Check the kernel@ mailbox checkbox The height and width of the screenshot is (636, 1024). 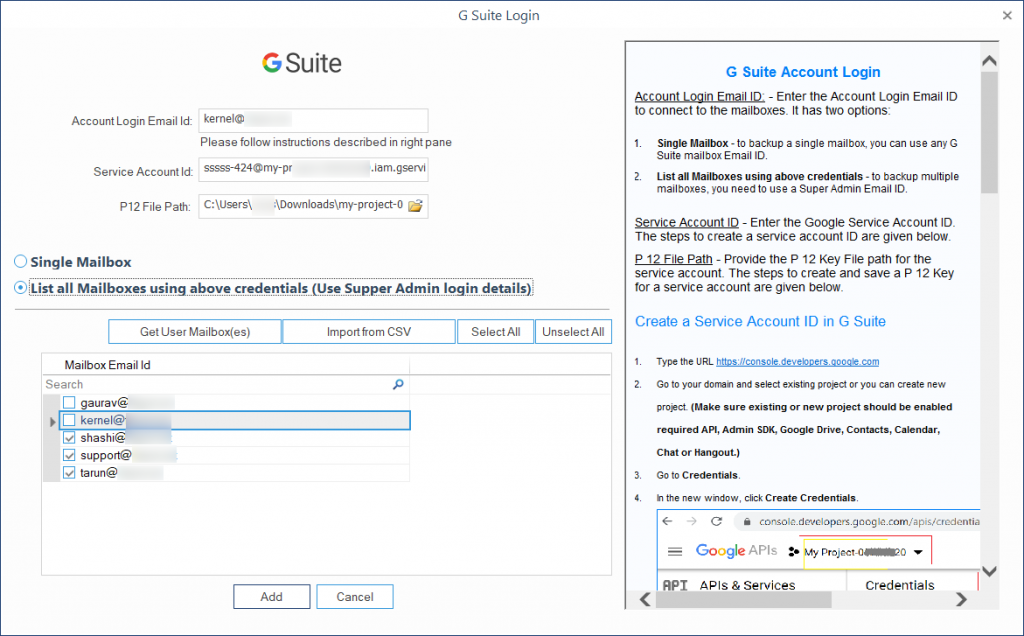(69, 421)
